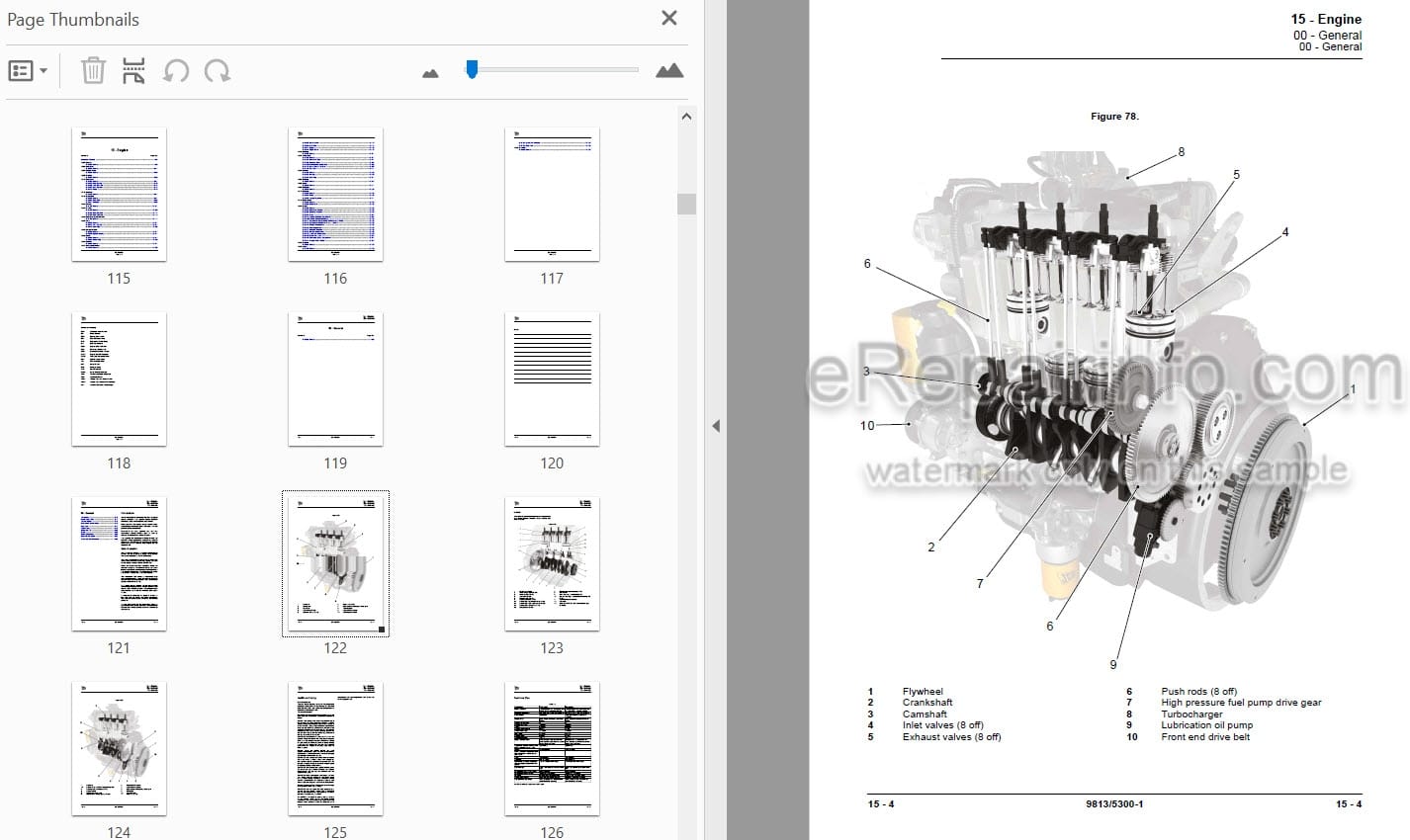Screen dimensions: 1410x840
Task: Click the thumbnail scrollbar up arrow
Action: coord(687,117)
